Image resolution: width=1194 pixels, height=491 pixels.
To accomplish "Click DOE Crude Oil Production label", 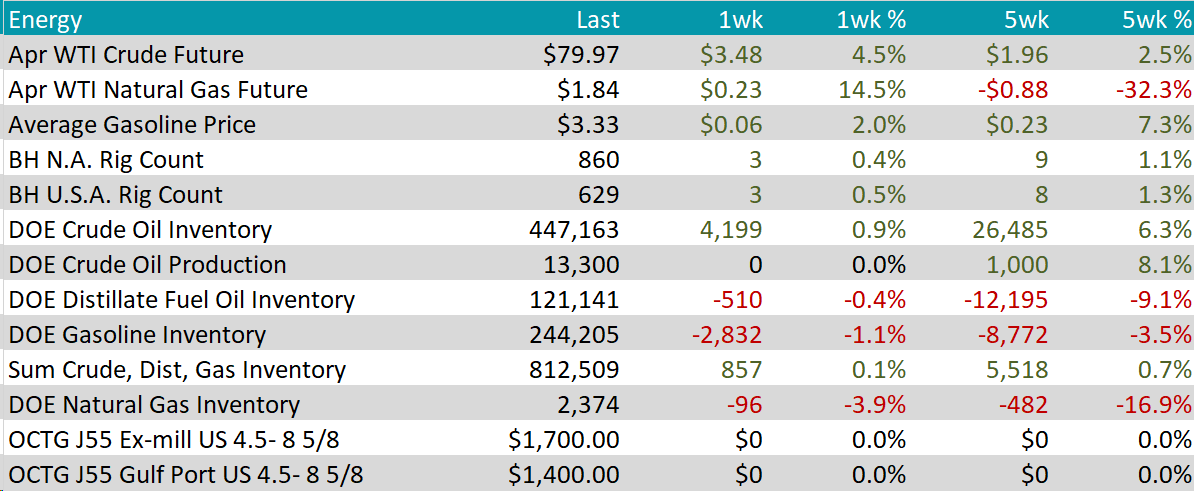I will [147, 265].
